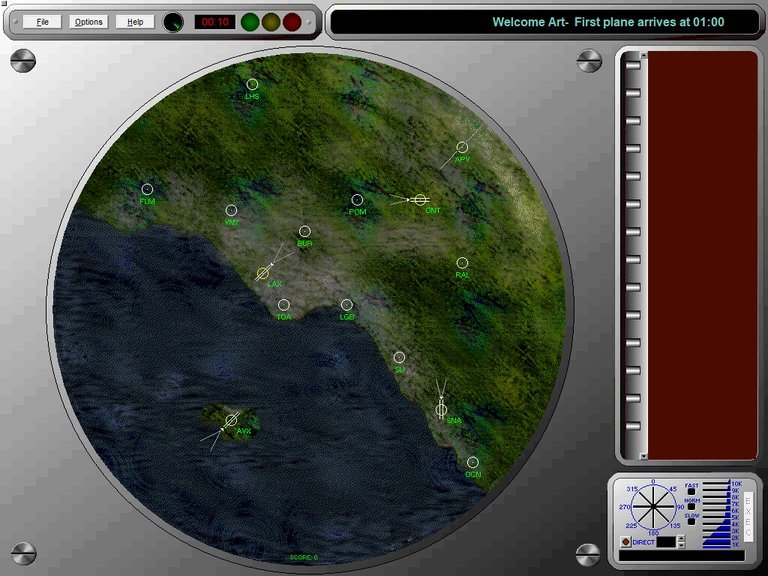Click the radar sweep dial in toolbar

coord(174,21)
